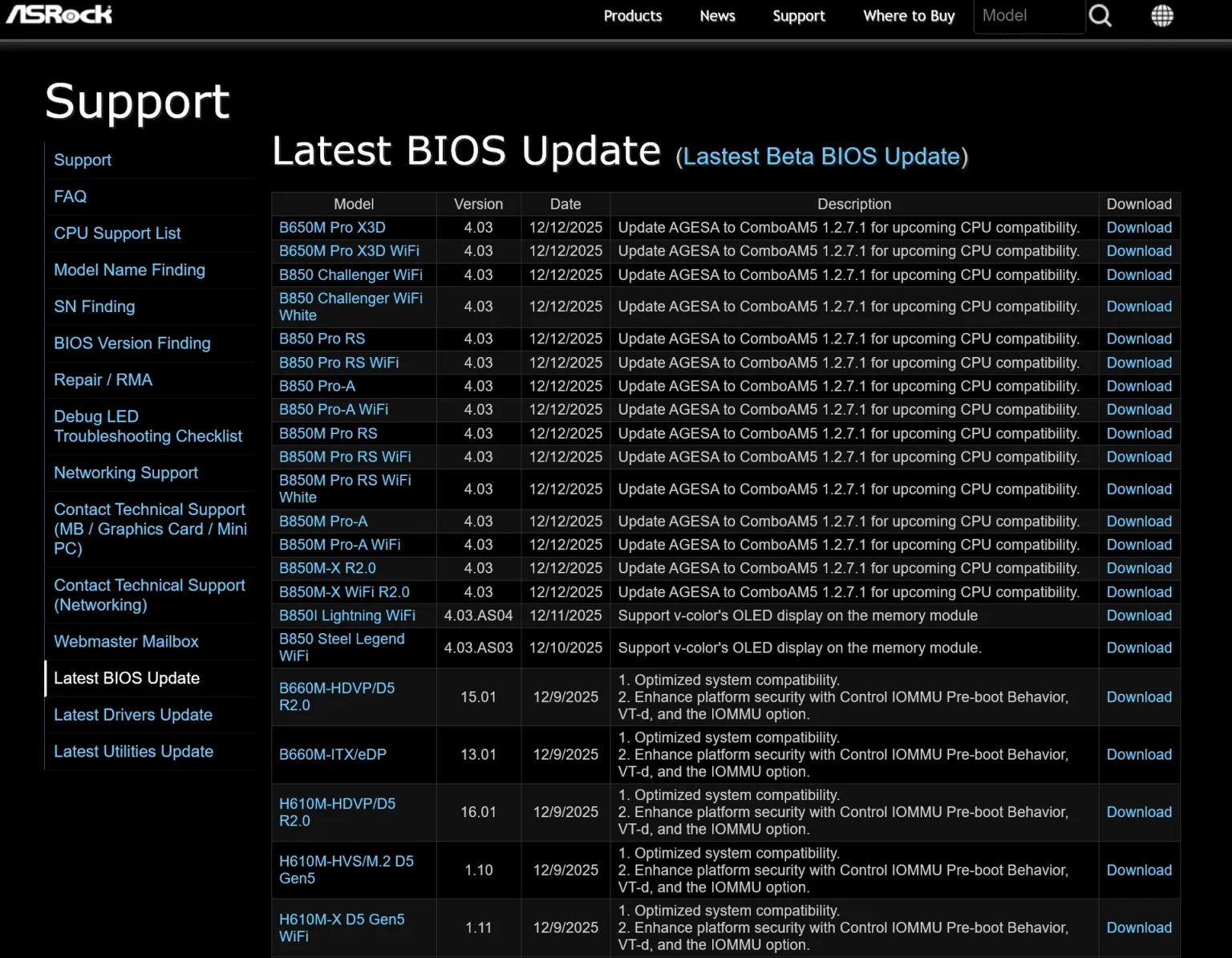This screenshot has height=958, width=1232.
Task: Open the Repair / RMA page
Action: (103, 380)
